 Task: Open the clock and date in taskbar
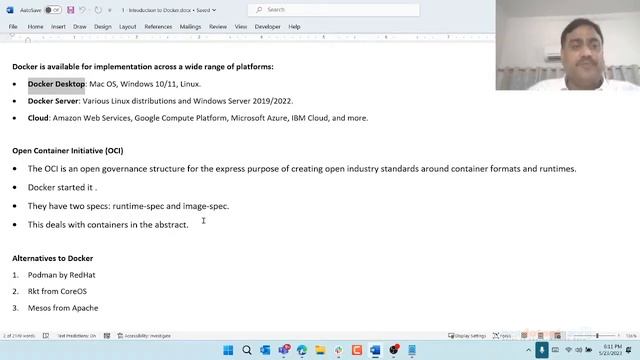[611, 350]
